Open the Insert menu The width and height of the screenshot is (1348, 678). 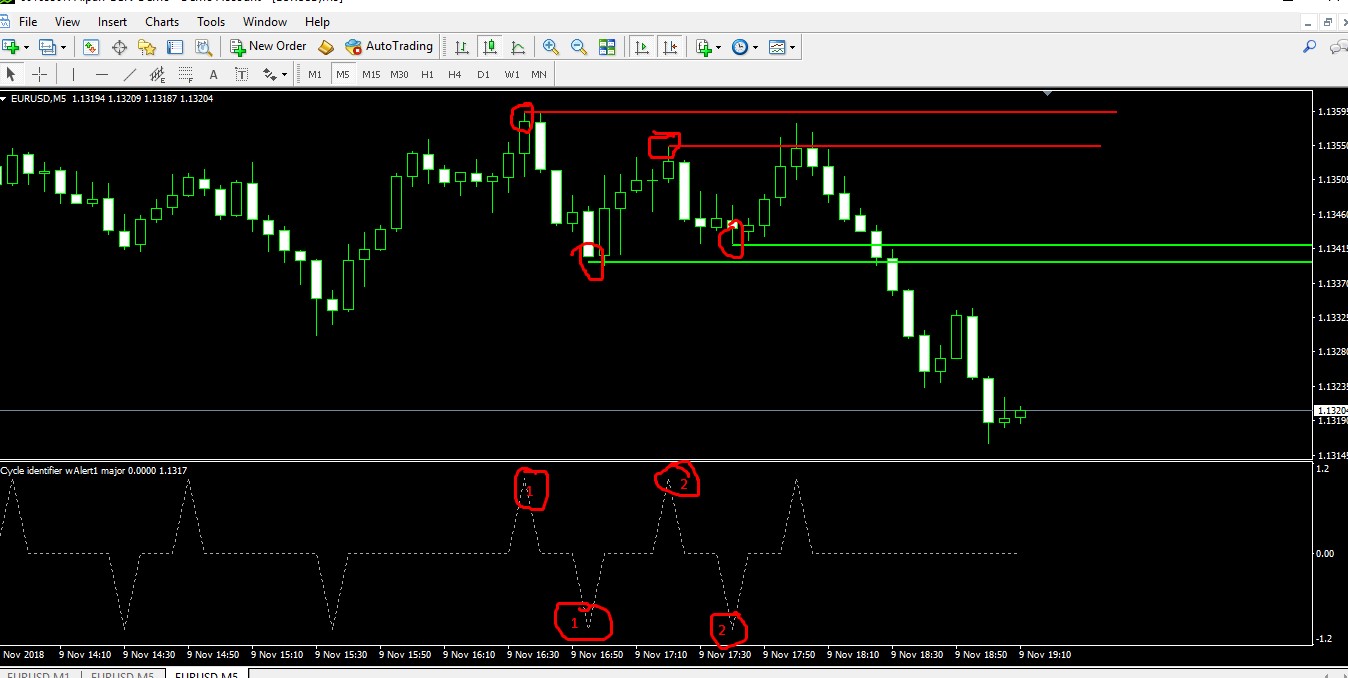pos(112,21)
